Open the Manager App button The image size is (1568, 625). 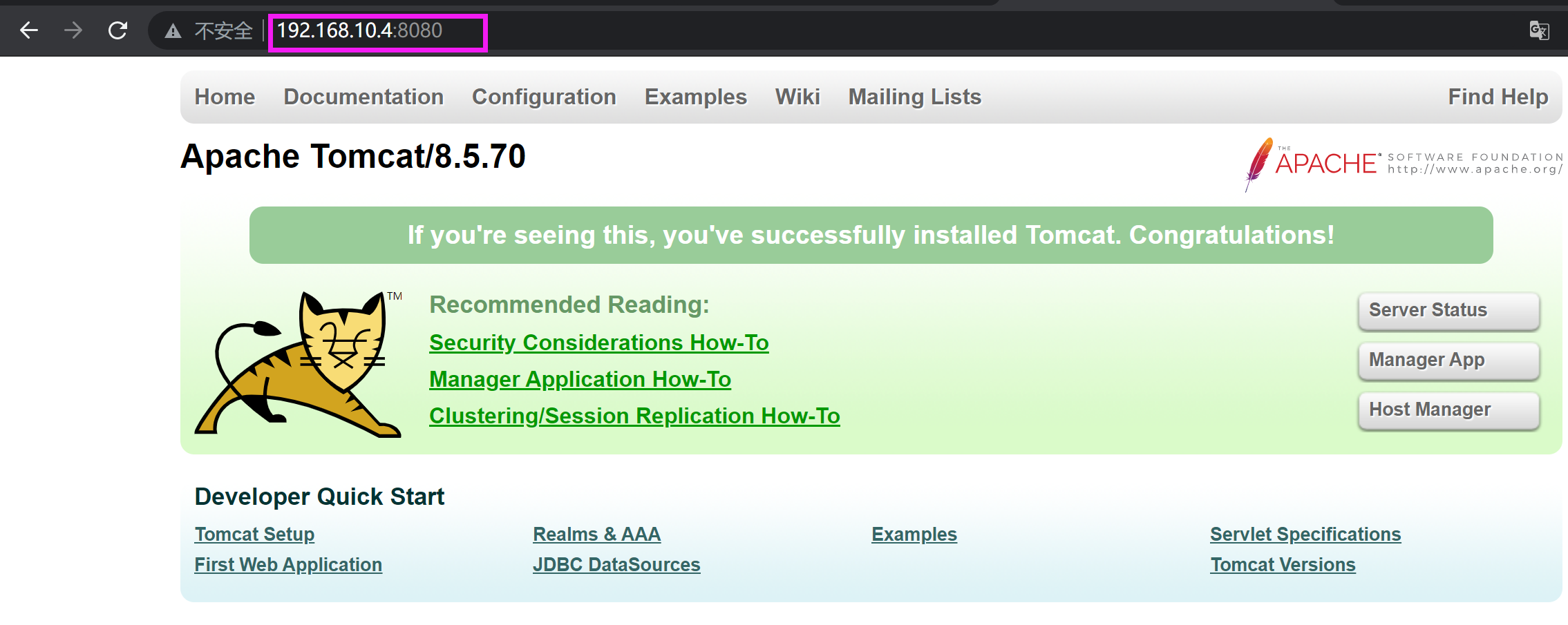pyautogui.click(x=1448, y=360)
